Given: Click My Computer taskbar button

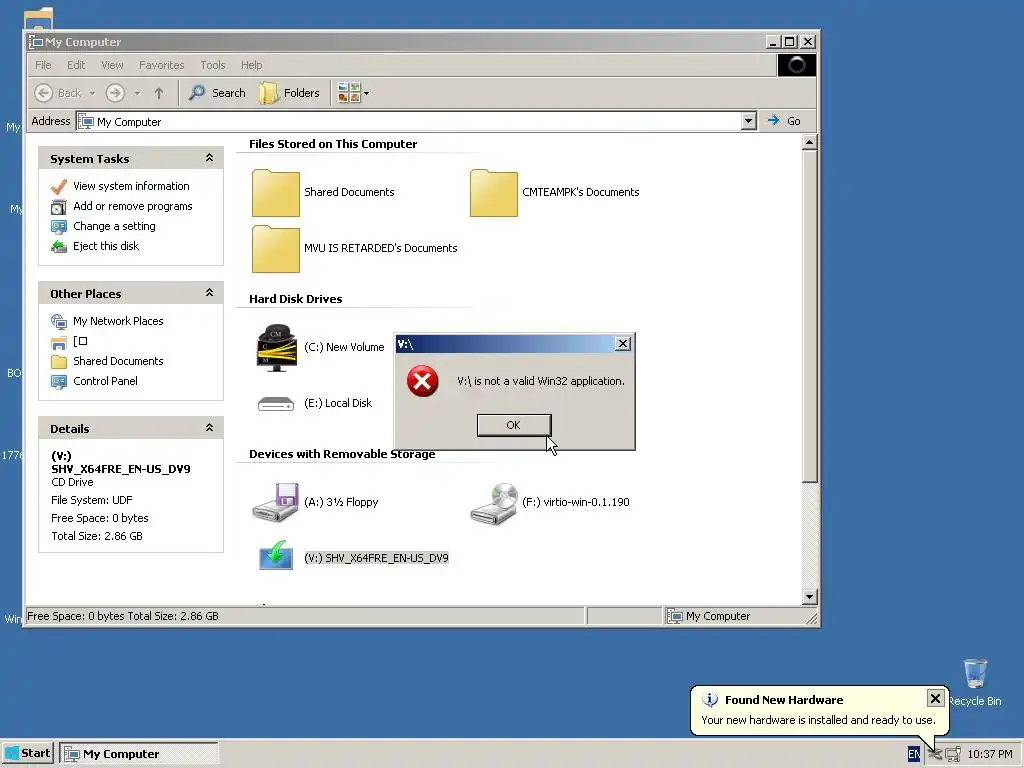Looking at the screenshot, I should [x=139, y=754].
